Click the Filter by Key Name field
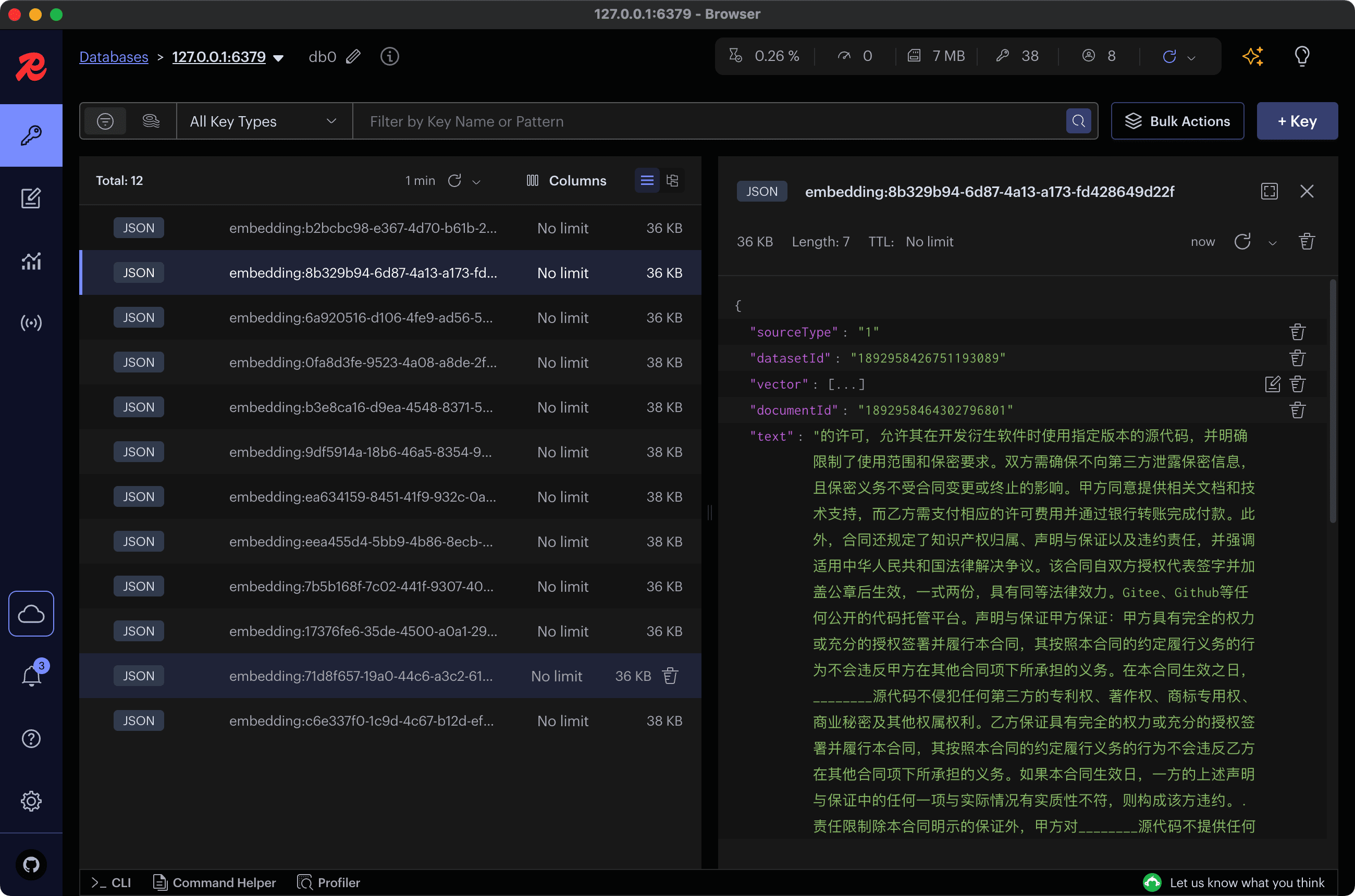 709,121
